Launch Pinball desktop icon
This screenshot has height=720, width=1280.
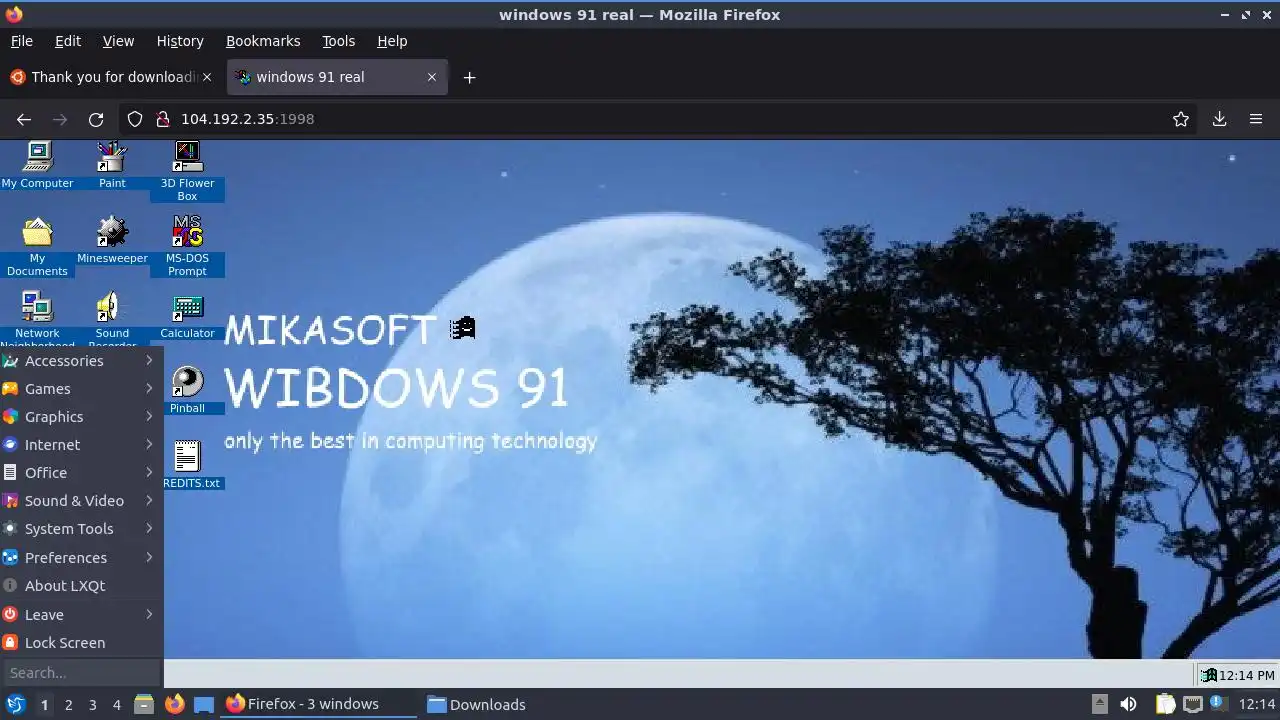pos(187,390)
